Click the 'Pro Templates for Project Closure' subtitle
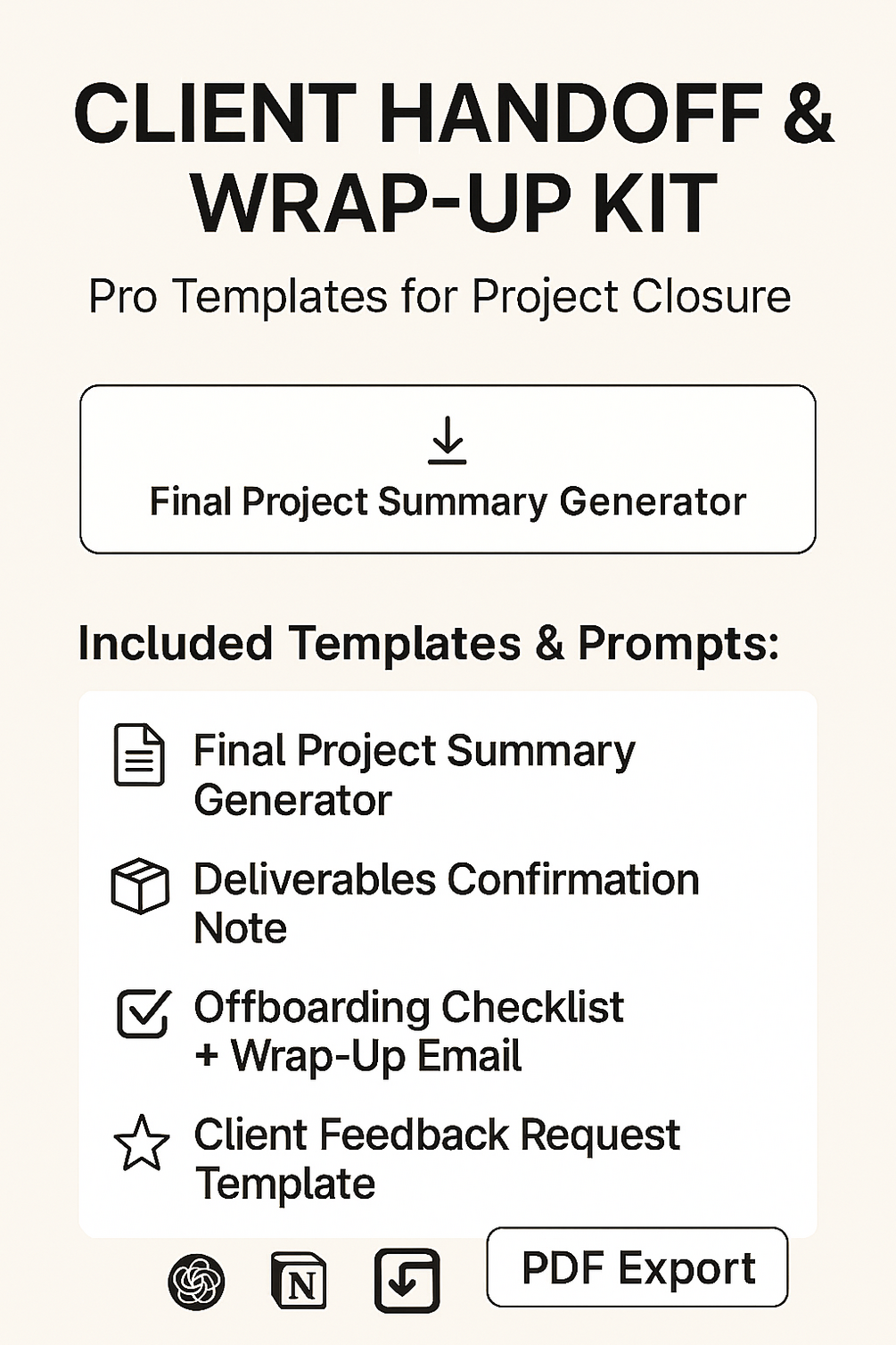The width and height of the screenshot is (896, 1345). [x=440, y=297]
